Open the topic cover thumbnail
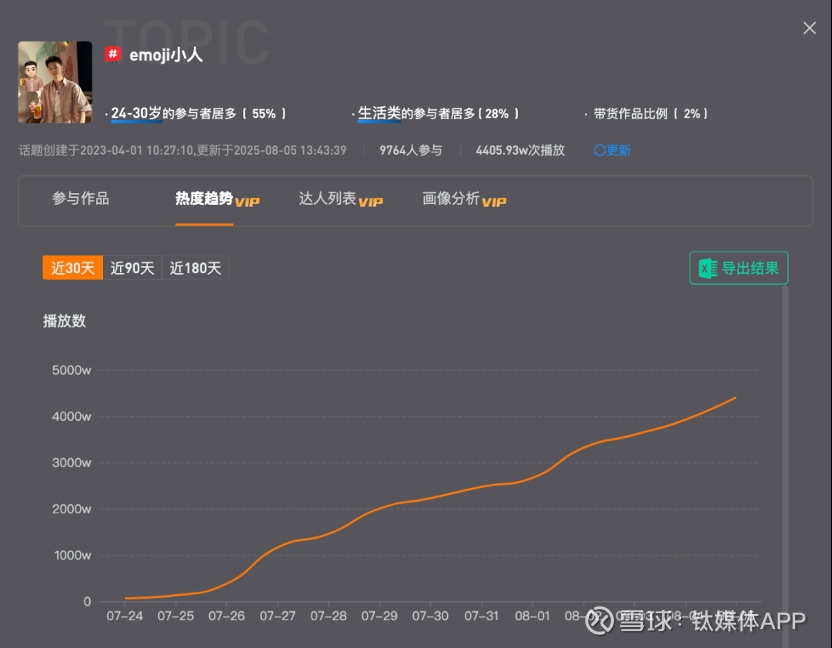This screenshot has height=648, width=832. [55, 82]
